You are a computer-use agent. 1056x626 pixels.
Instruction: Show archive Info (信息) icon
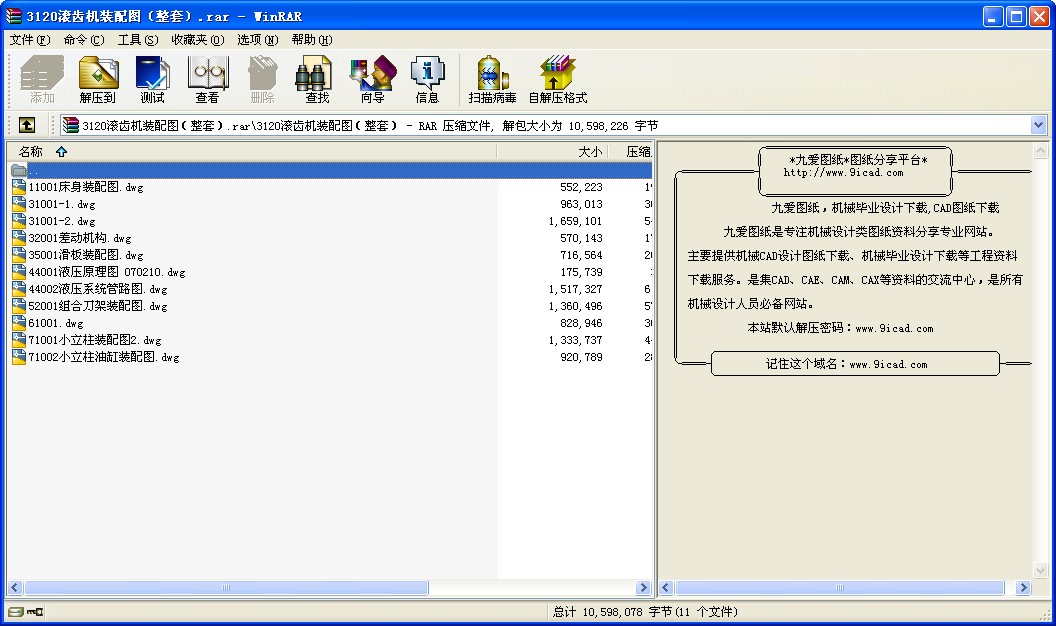click(427, 79)
